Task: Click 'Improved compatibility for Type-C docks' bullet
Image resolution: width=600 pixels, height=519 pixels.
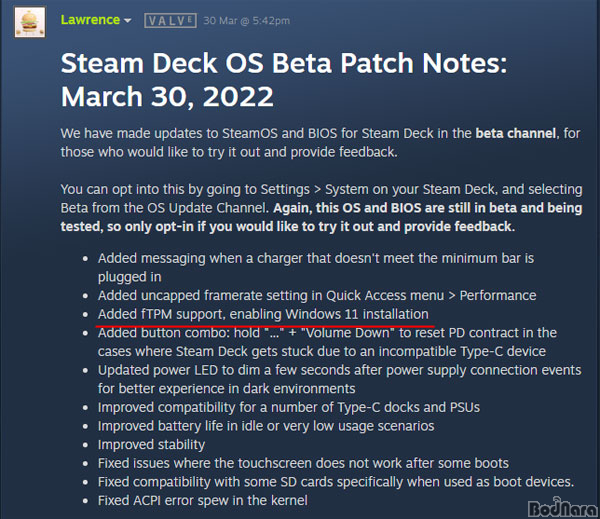Action: pos(289,407)
